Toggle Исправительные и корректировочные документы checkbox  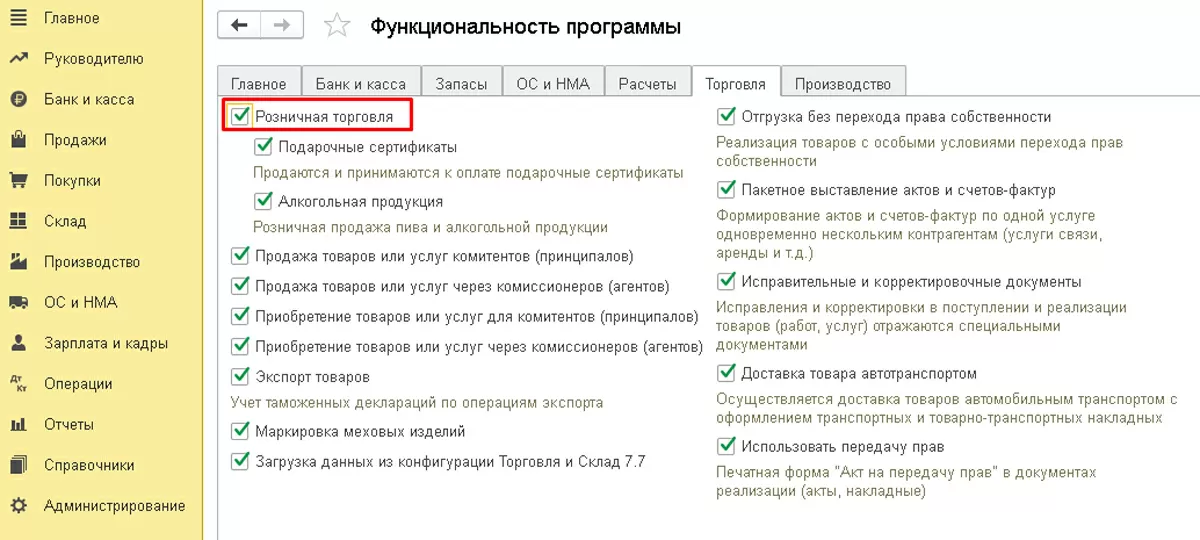(x=727, y=282)
